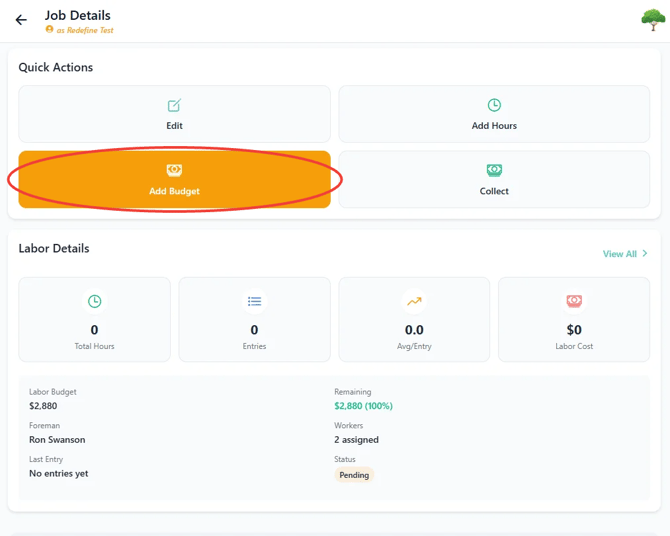Click the Foreman field label
Image resolution: width=670 pixels, height=536 pixels.
(x=44, y=425)
